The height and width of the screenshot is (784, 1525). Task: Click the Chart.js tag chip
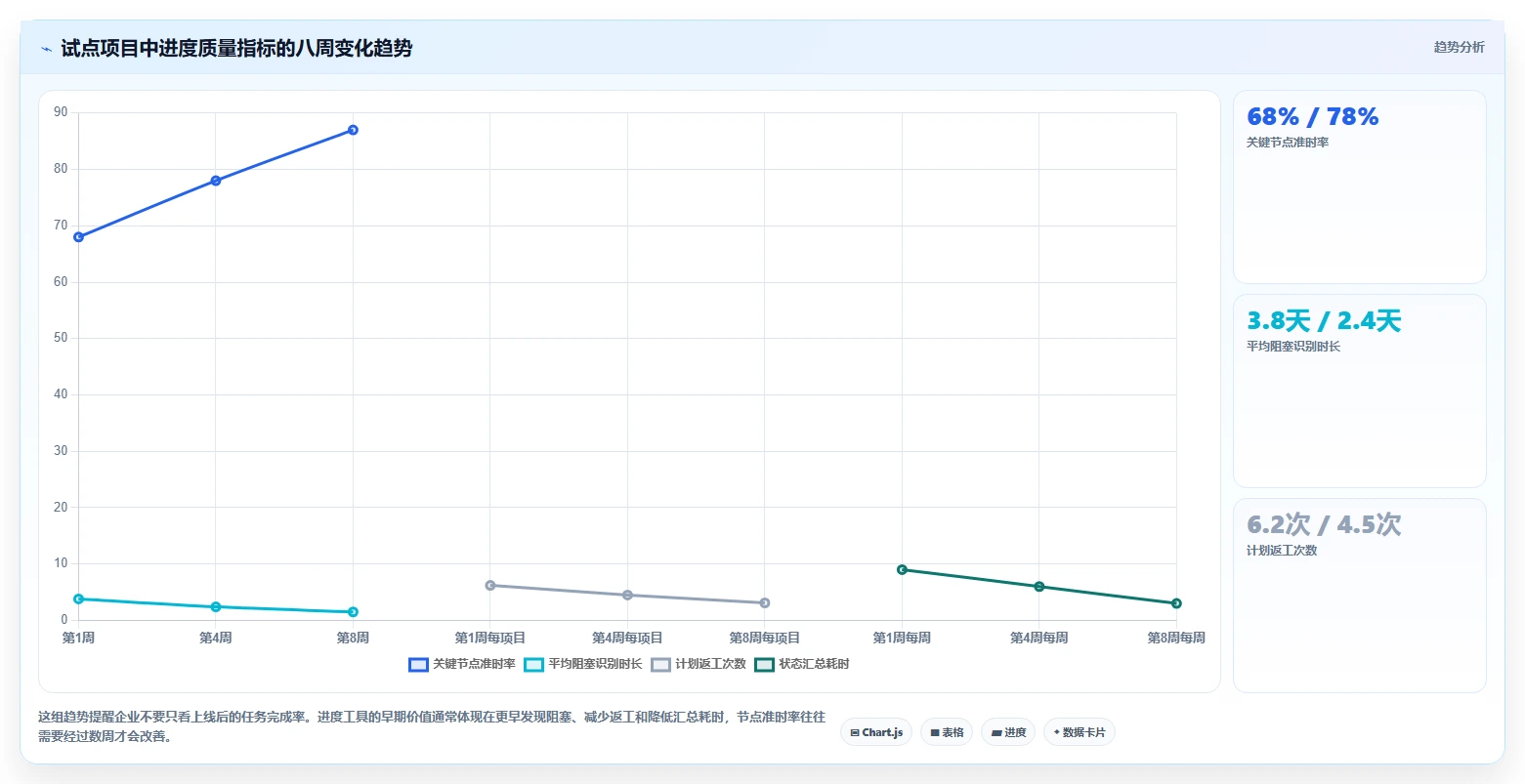[876, 732]
